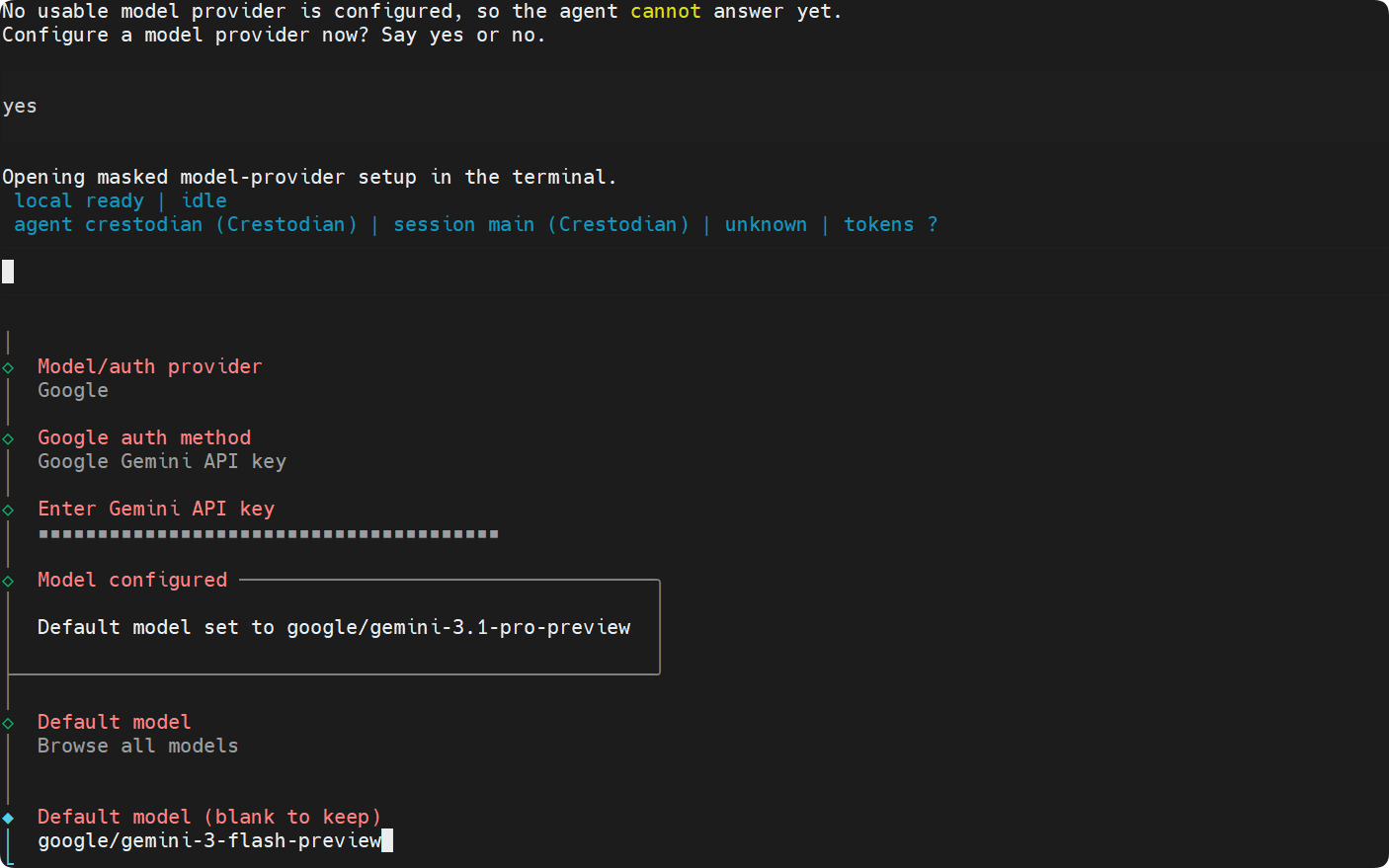The width and height of the screenshot is (1389, 868).
Task: Click the 'yes' response line
Action: [20, 106]
